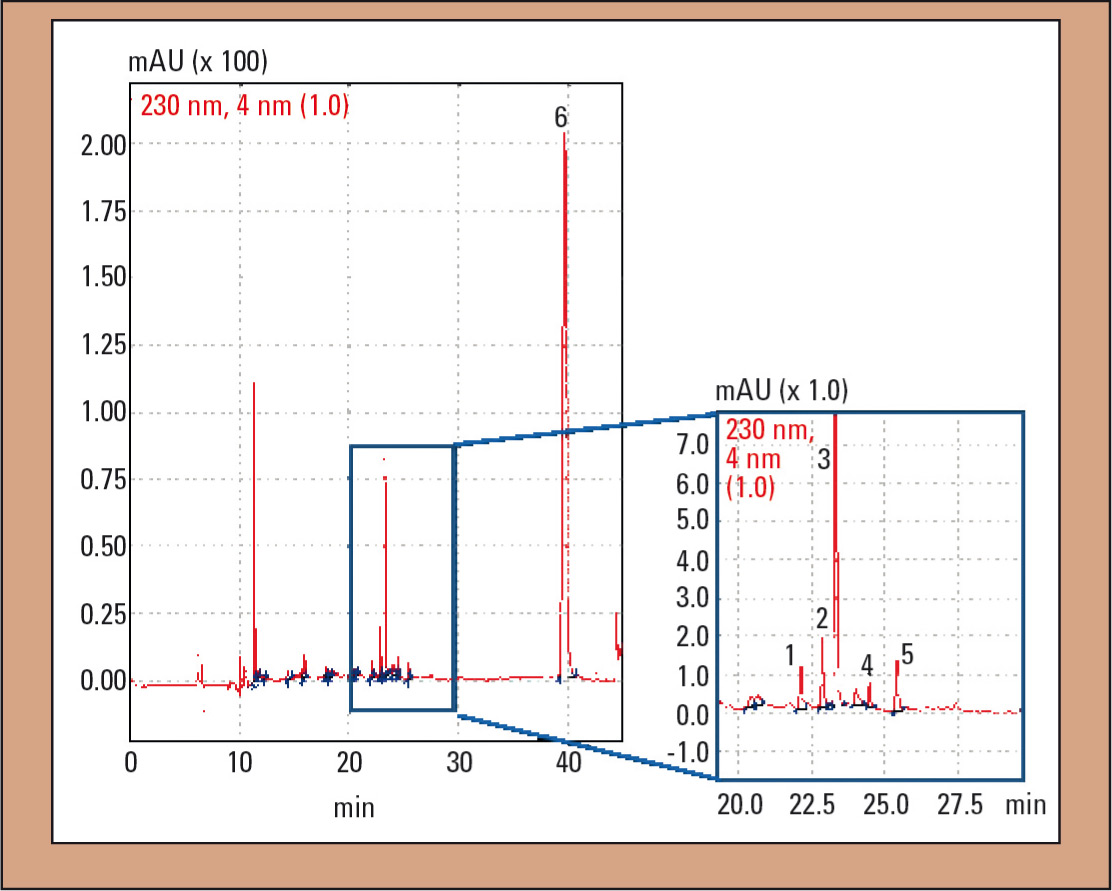
Task: Click the 1.50 y-axis value
Action: click(102, 277)
